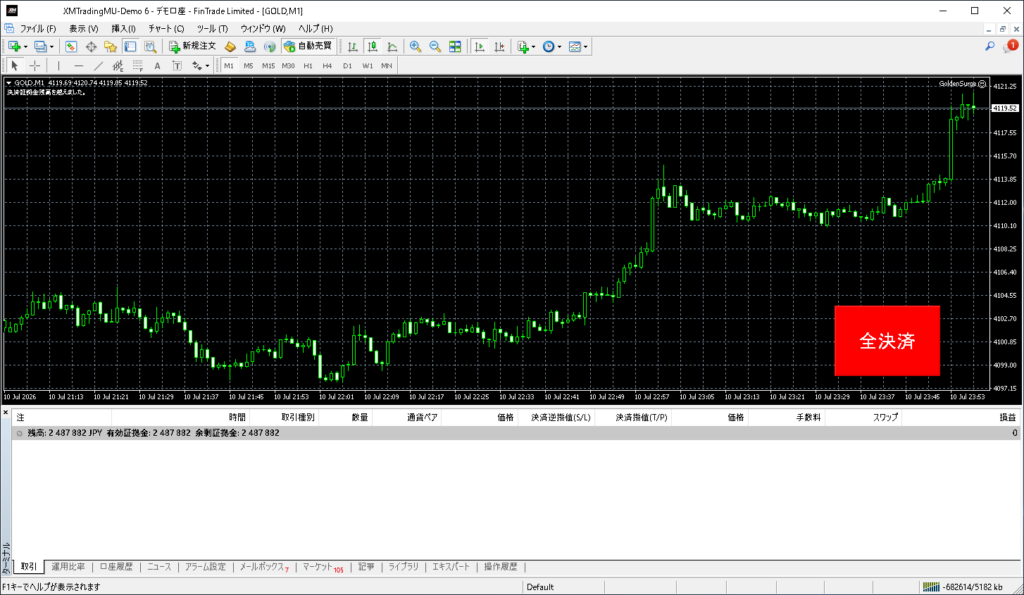Open search with the magnifier at top right
This screenshot has width=1024, height=595.
pyautogui.click(x=990, y=46)
